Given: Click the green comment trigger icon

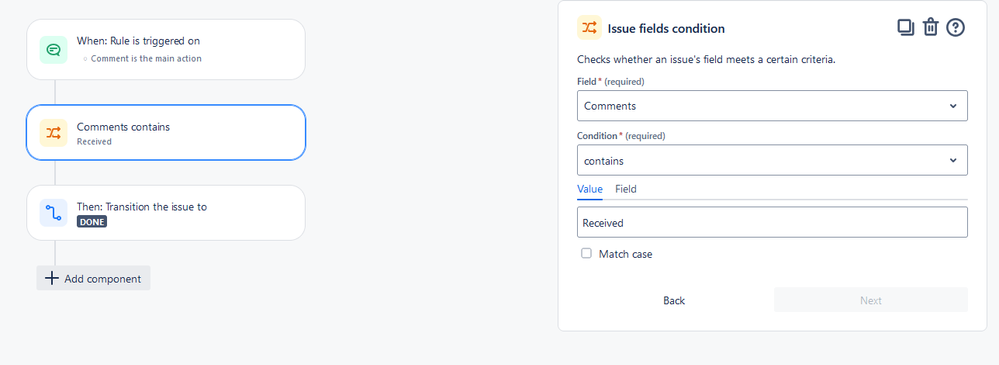Looking at the screenshot, I should coord(54,50).
